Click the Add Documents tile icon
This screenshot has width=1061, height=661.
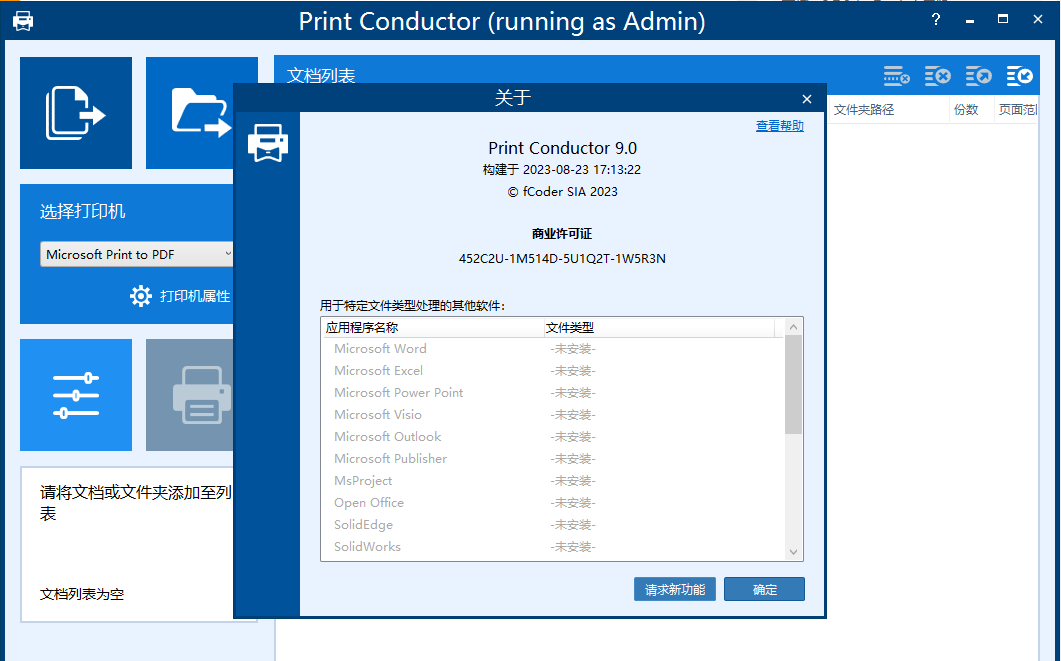pyautogui.click(x=76, y=113)
